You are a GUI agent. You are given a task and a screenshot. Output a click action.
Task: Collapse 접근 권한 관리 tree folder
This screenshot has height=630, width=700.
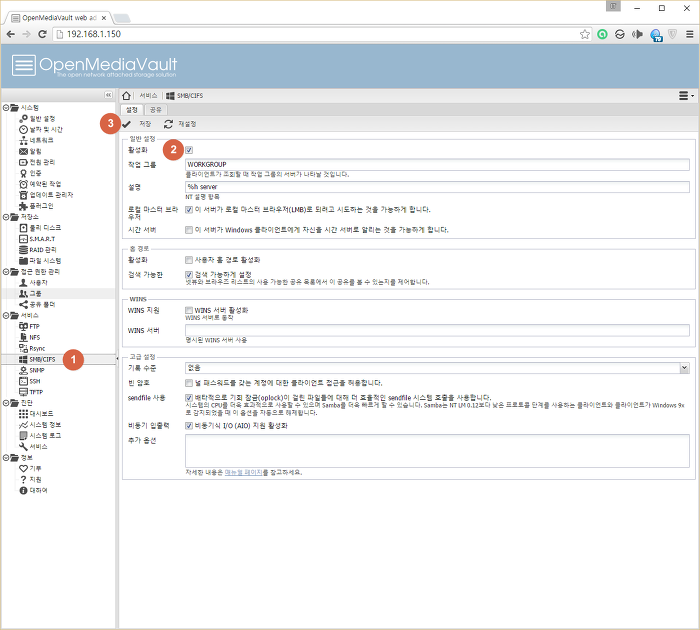click(x=6, y=271)
